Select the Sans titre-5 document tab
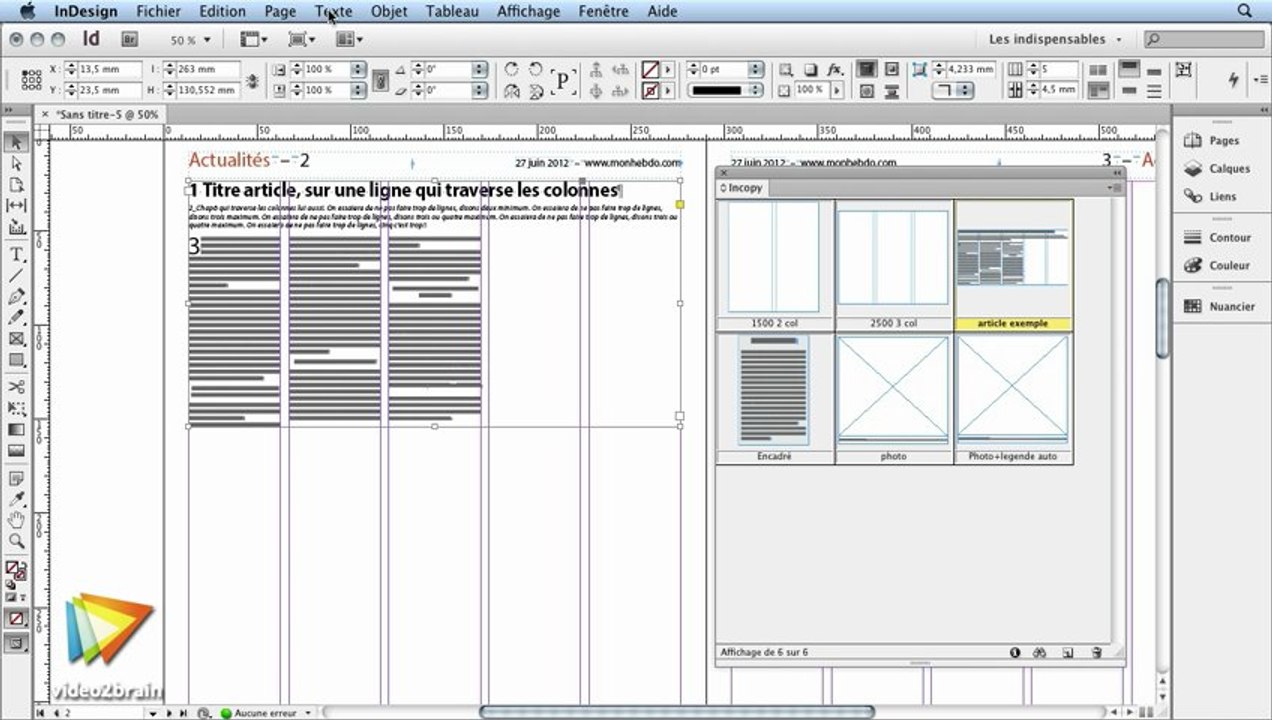 pos(102,114)
